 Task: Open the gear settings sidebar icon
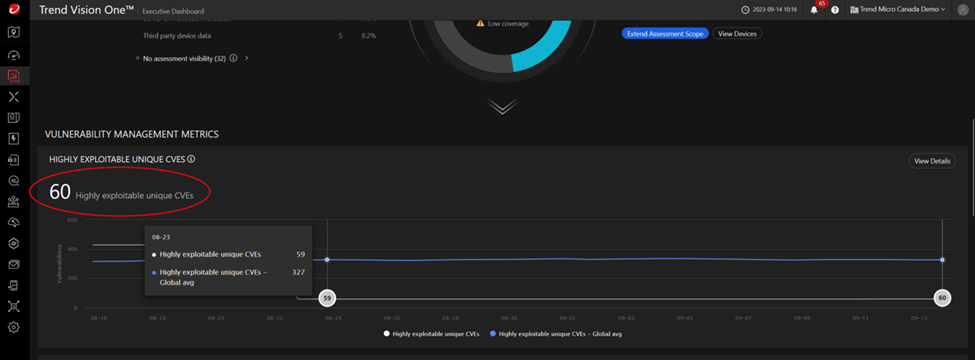click(14, 327)
